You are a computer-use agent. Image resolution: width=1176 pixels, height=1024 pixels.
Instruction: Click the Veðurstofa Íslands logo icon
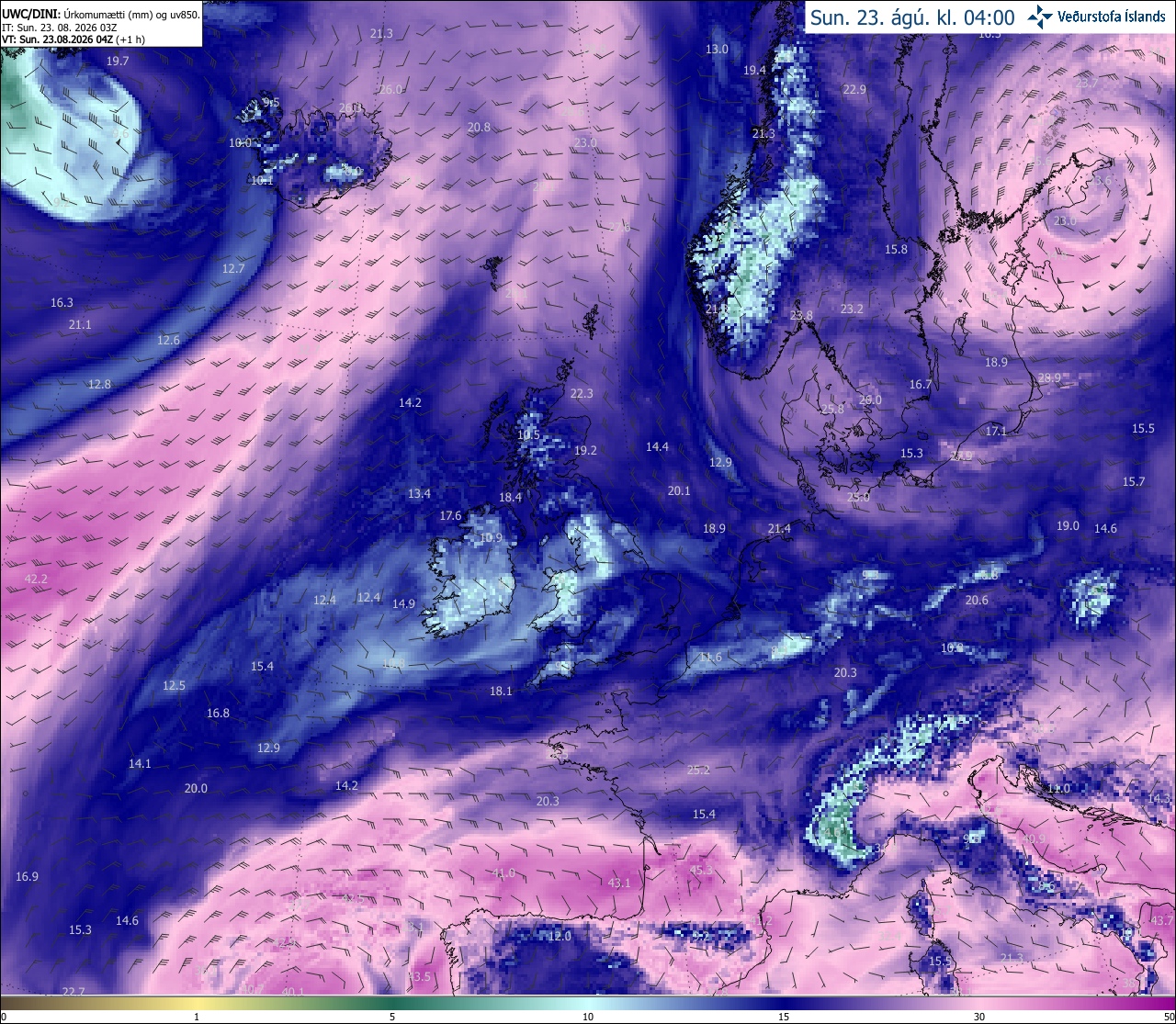tap(1040, 16)
